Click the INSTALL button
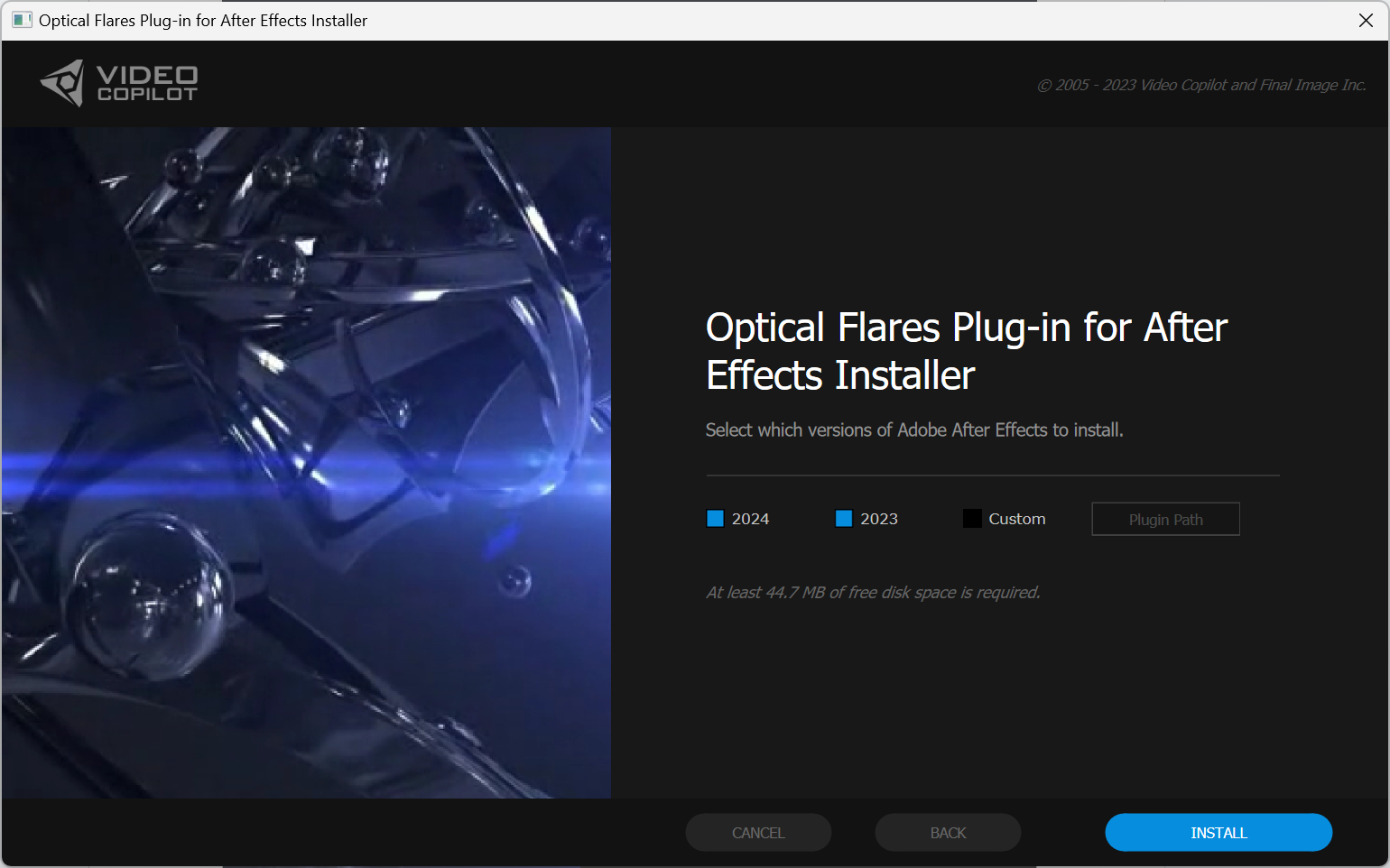 (x=1219, y=832)
